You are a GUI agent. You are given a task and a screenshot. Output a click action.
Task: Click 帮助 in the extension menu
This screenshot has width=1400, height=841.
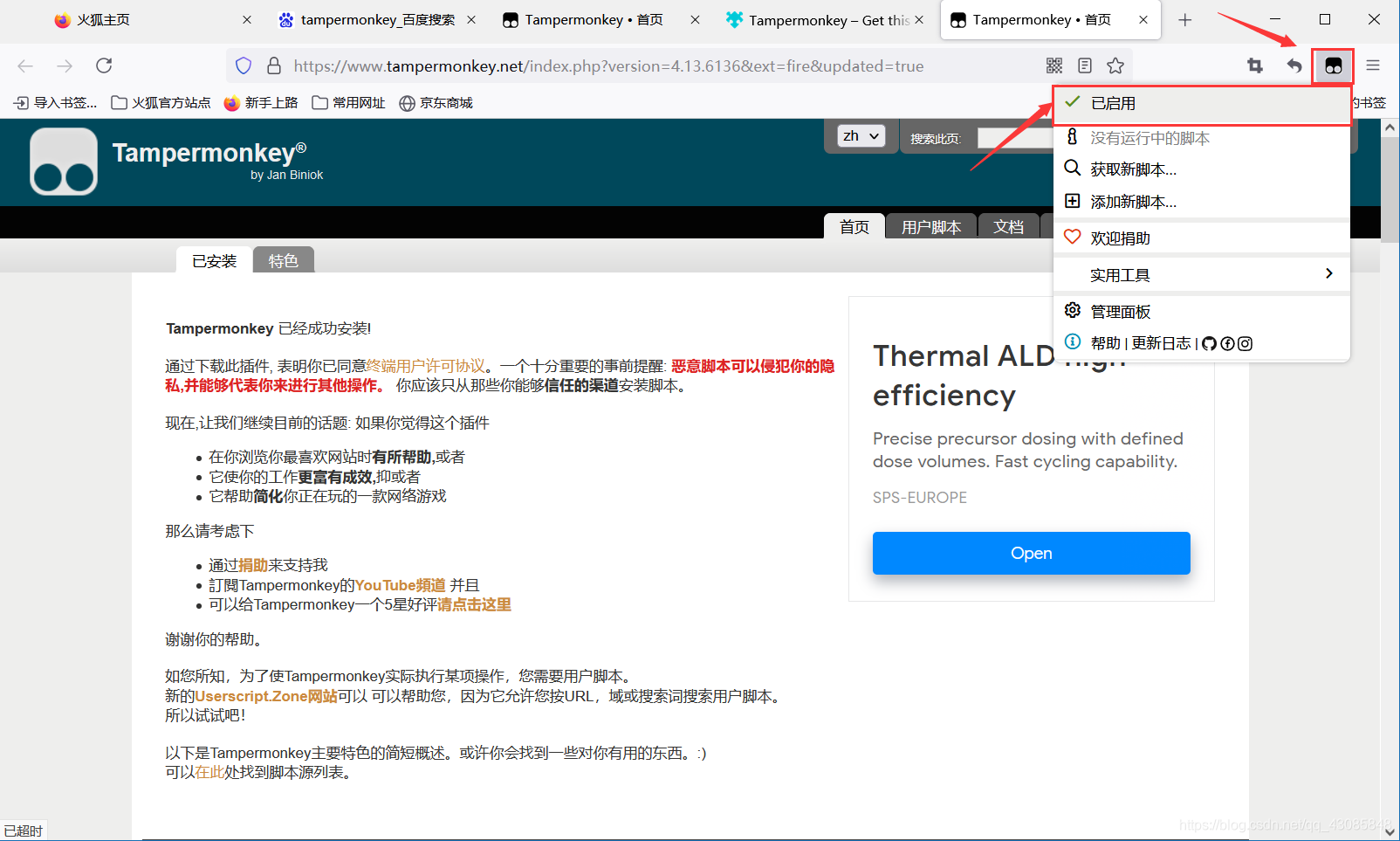(1105, 343)
